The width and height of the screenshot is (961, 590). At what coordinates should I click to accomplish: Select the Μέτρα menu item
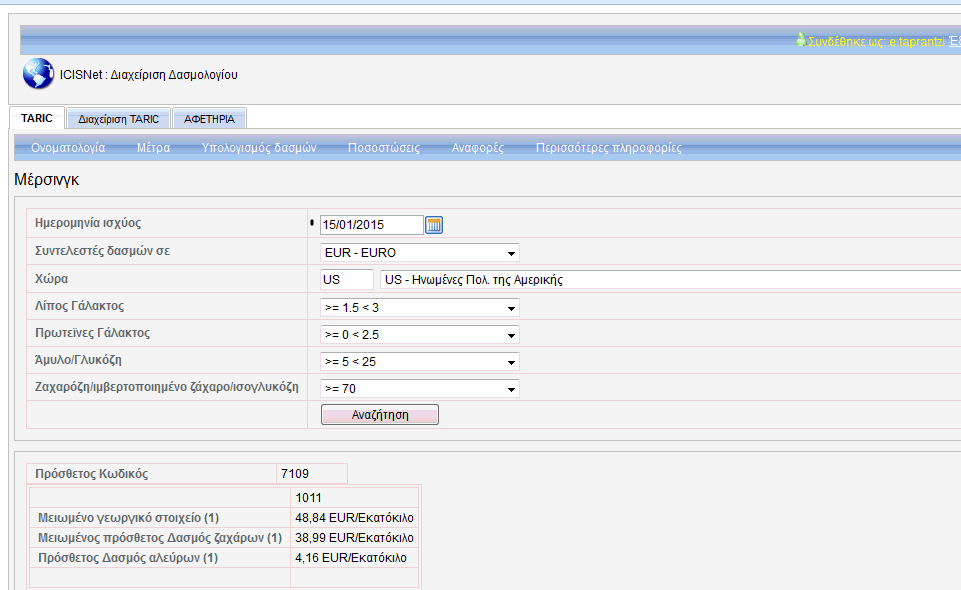[153, 148]
